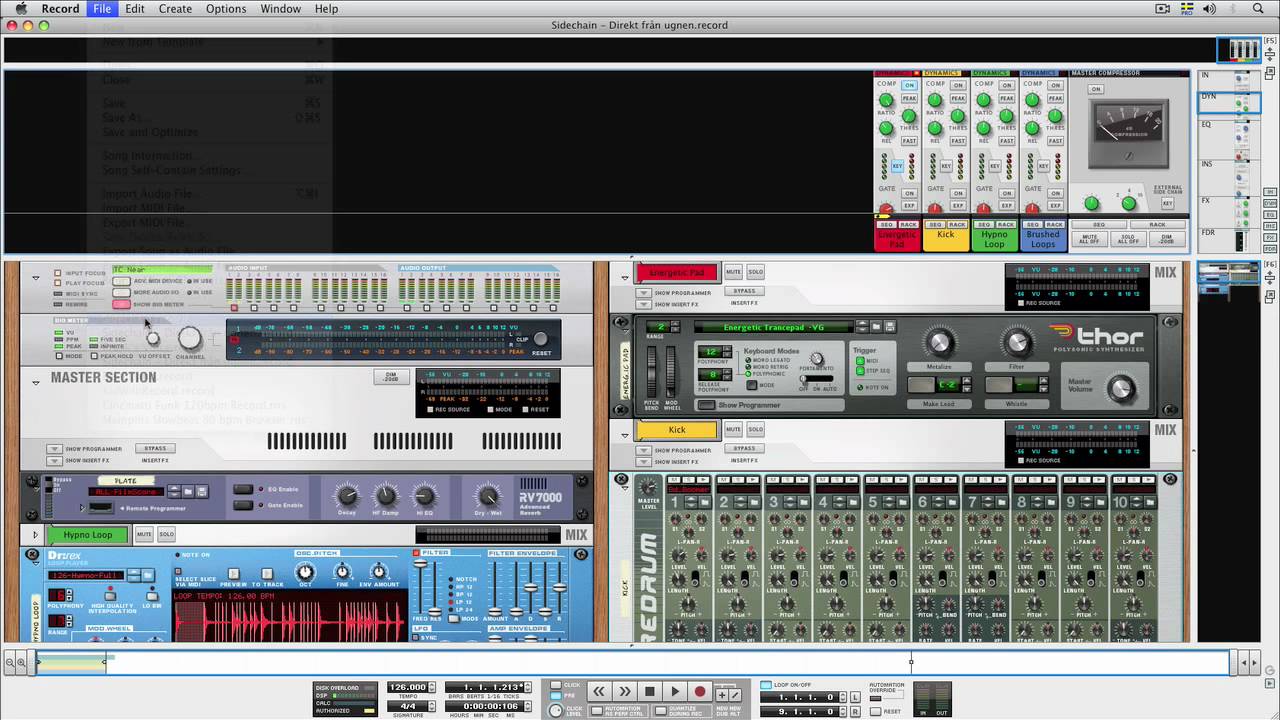This screenshot has width=1280, height=720.
Task: Click the New Dub plus icon
Action: click(x=722, y=695)
